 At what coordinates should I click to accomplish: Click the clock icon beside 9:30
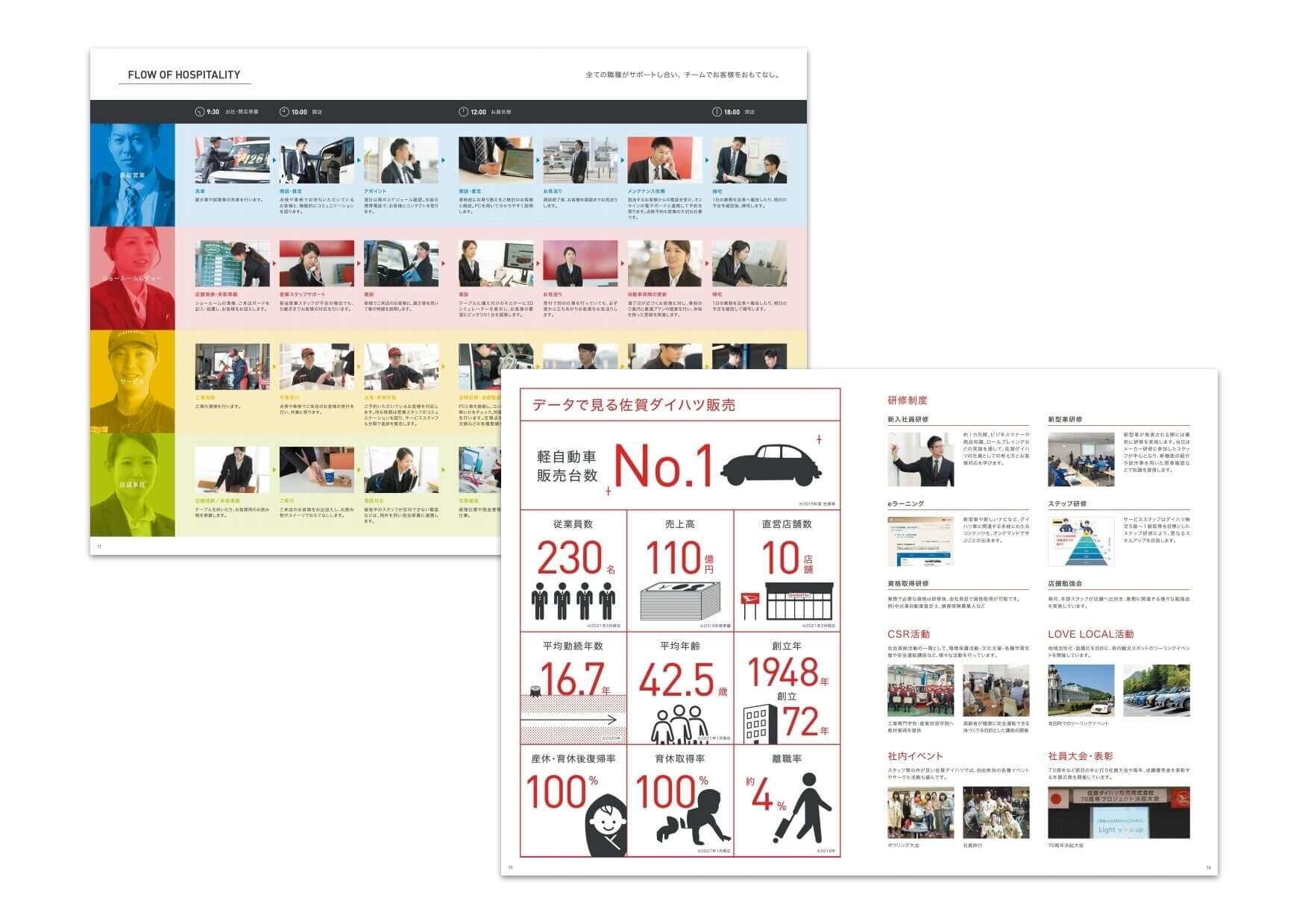pos(199,112)
